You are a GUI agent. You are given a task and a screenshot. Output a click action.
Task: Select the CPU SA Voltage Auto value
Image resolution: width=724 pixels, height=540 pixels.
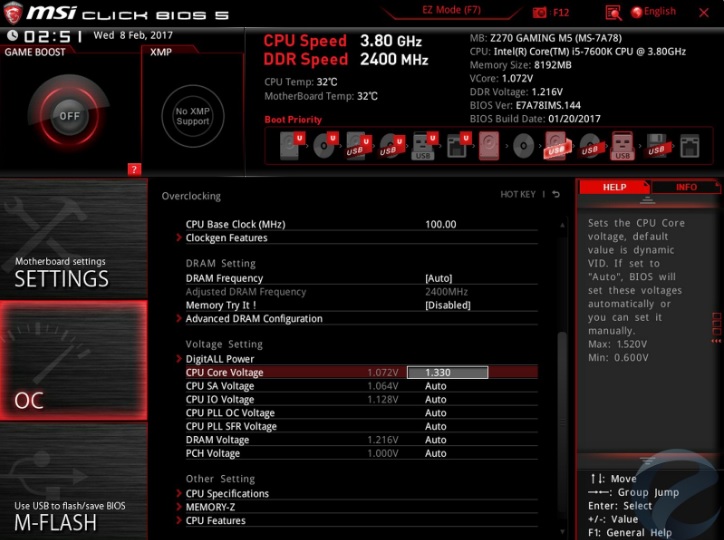coord(435,386)
